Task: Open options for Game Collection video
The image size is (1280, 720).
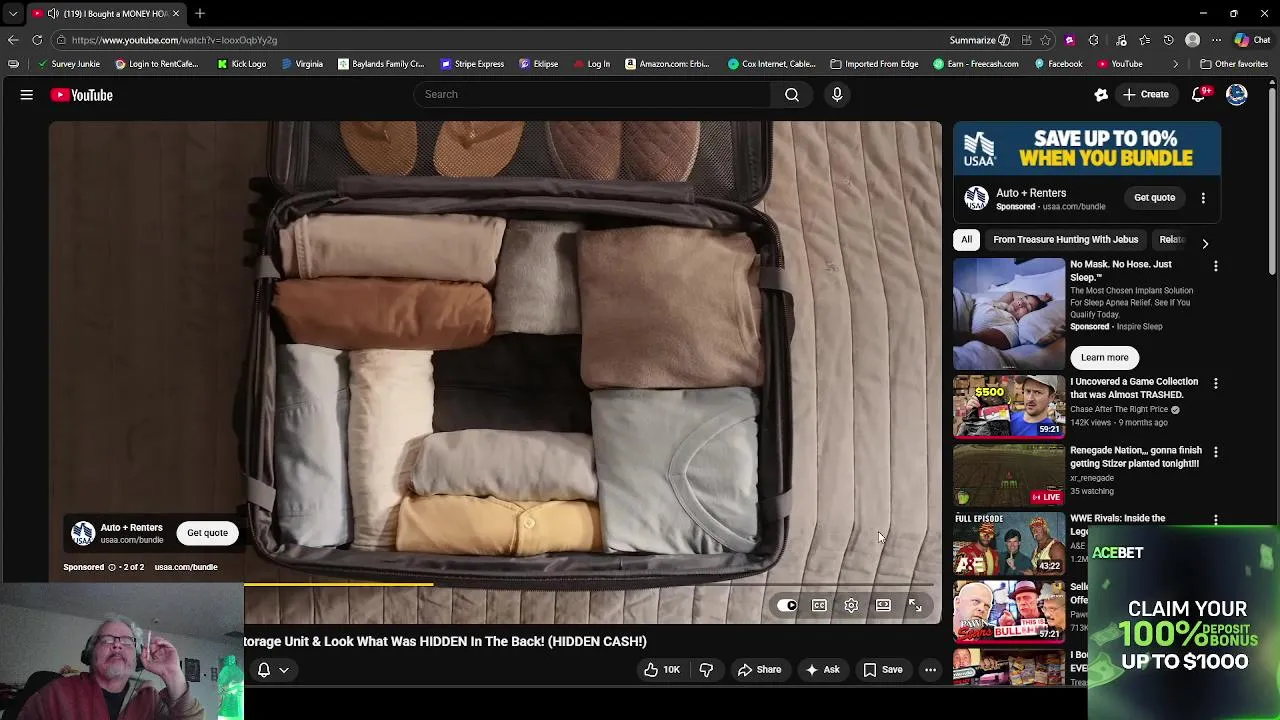Action: pyautogui.click(x=1216, y=383)
